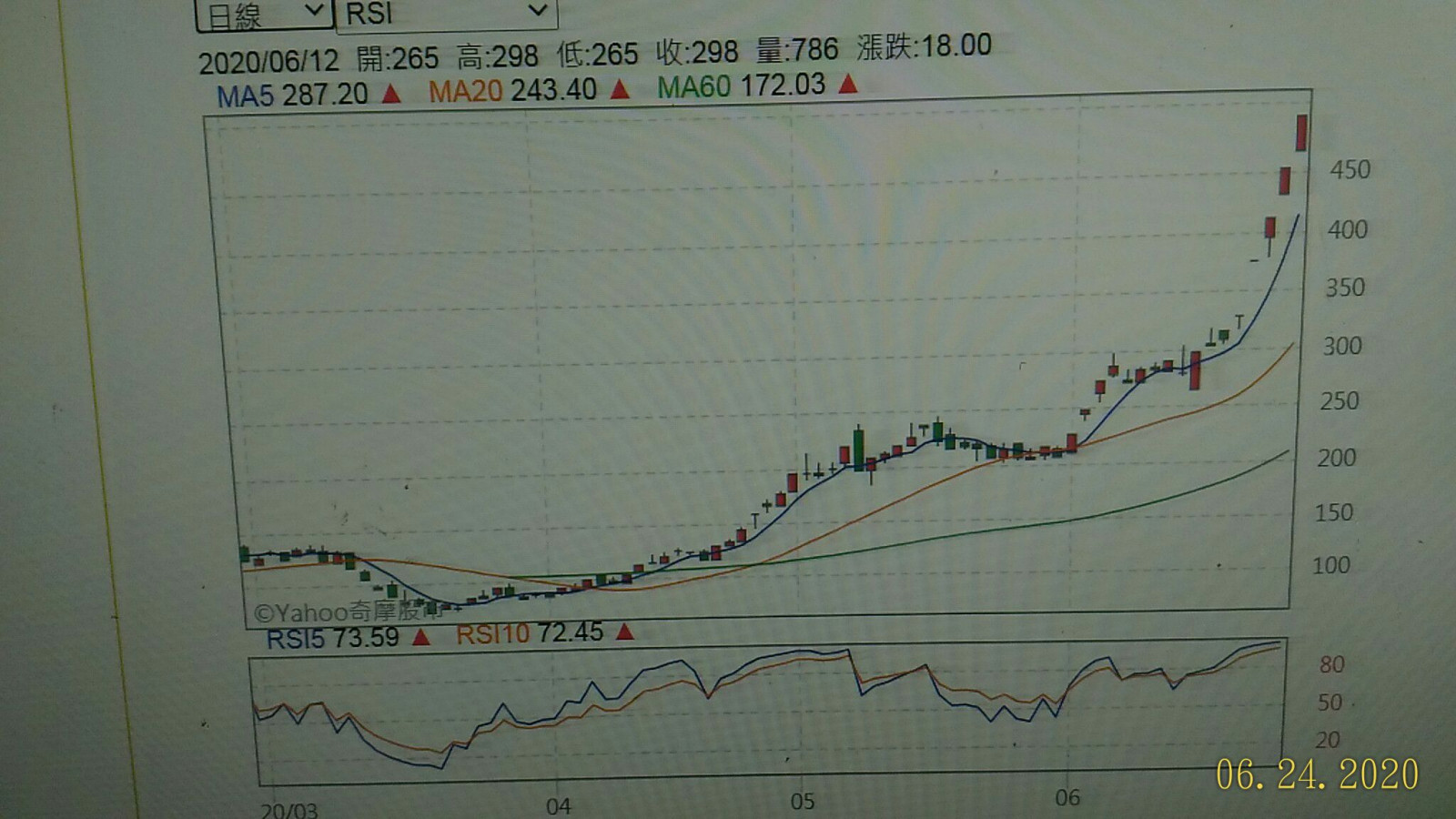Click the 450 price axis label
The height and width of the screenshot is (819, 1456).
(1350, 170)
